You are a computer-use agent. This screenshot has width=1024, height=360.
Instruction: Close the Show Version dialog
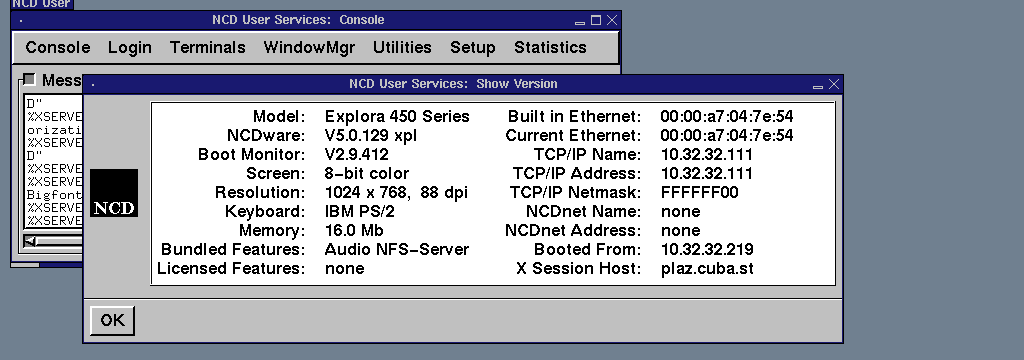tap(834, 84)
